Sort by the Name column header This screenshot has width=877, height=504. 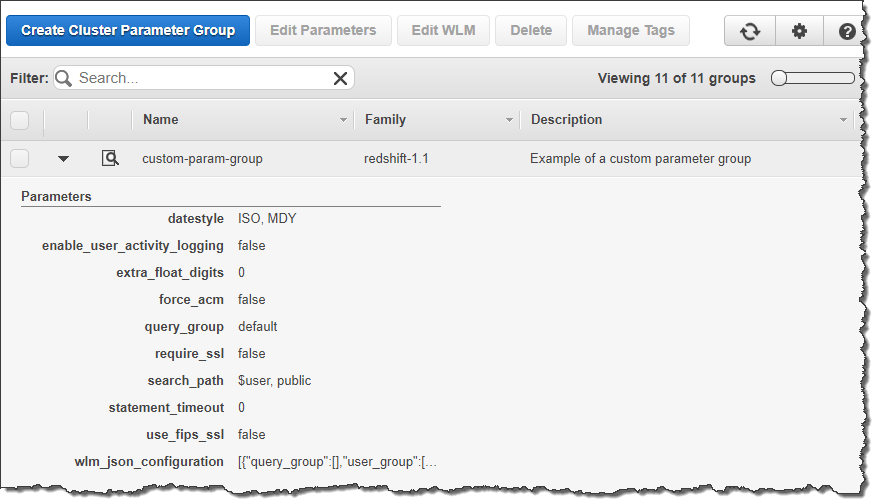coord(161,120)
